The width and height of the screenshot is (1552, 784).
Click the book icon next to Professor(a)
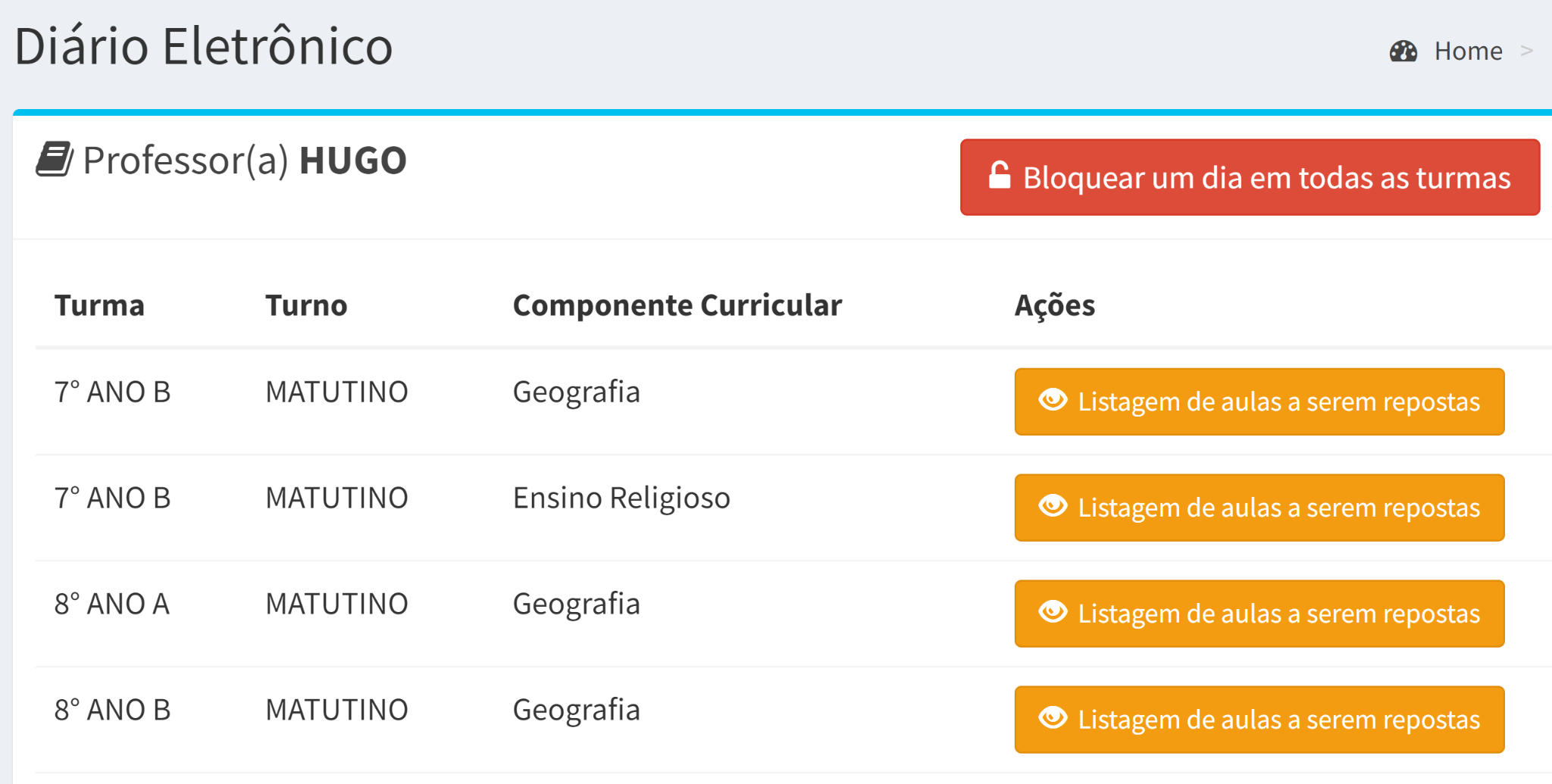point(55,159)
